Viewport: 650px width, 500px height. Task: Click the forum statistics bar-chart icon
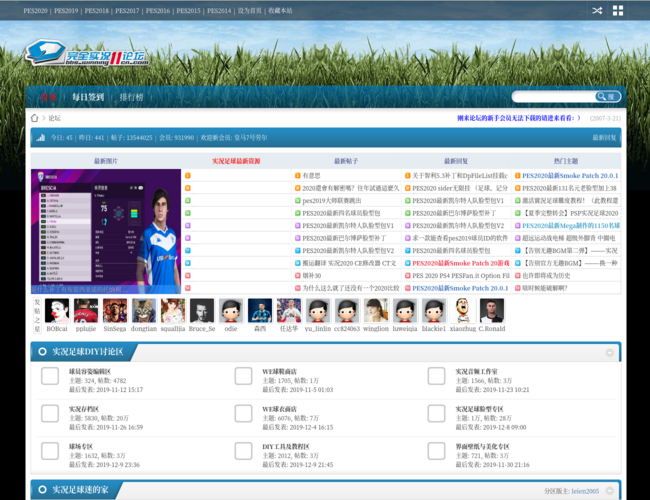pos(41,138)
